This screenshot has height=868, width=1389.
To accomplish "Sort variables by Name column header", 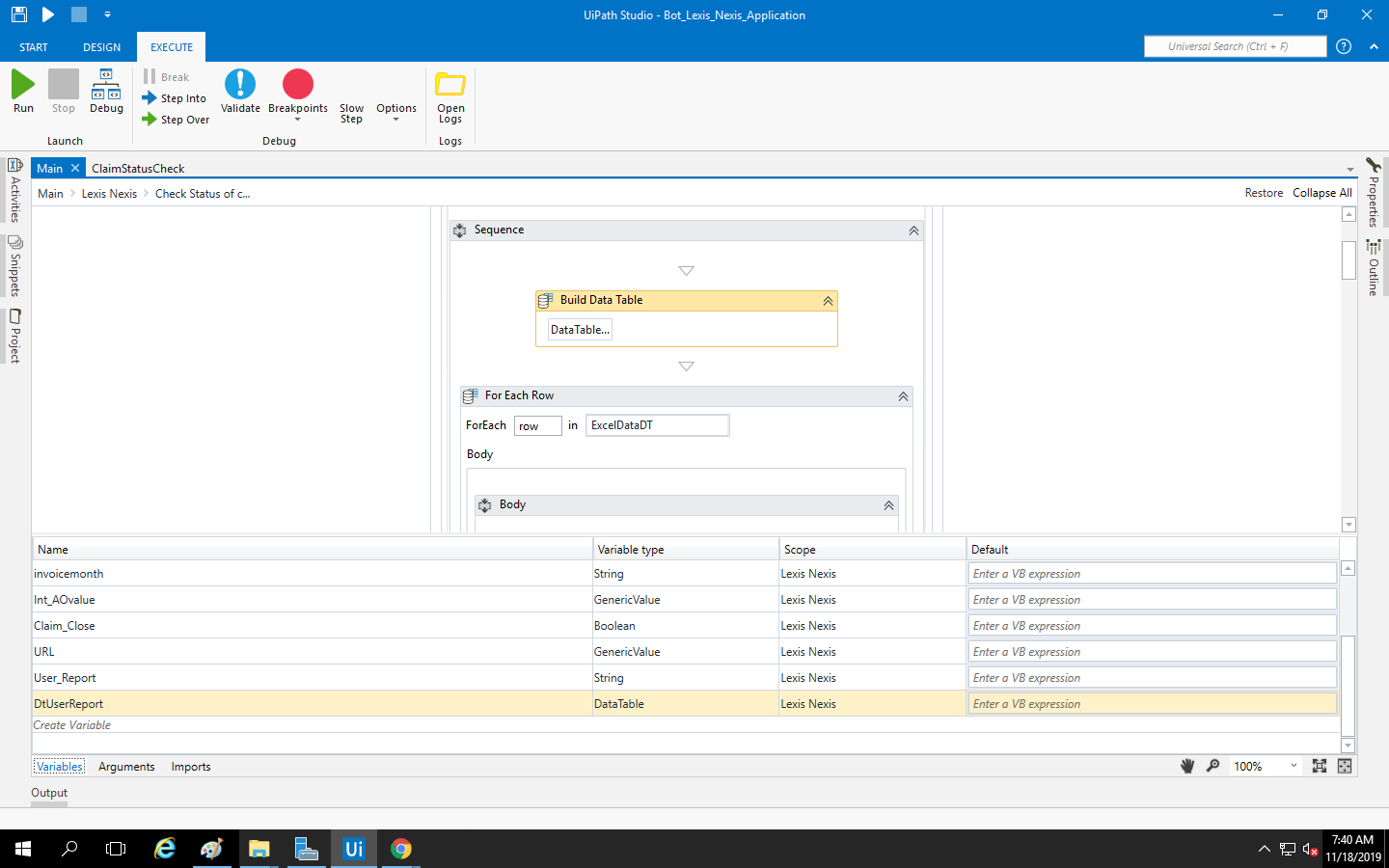I will point(313,550).
